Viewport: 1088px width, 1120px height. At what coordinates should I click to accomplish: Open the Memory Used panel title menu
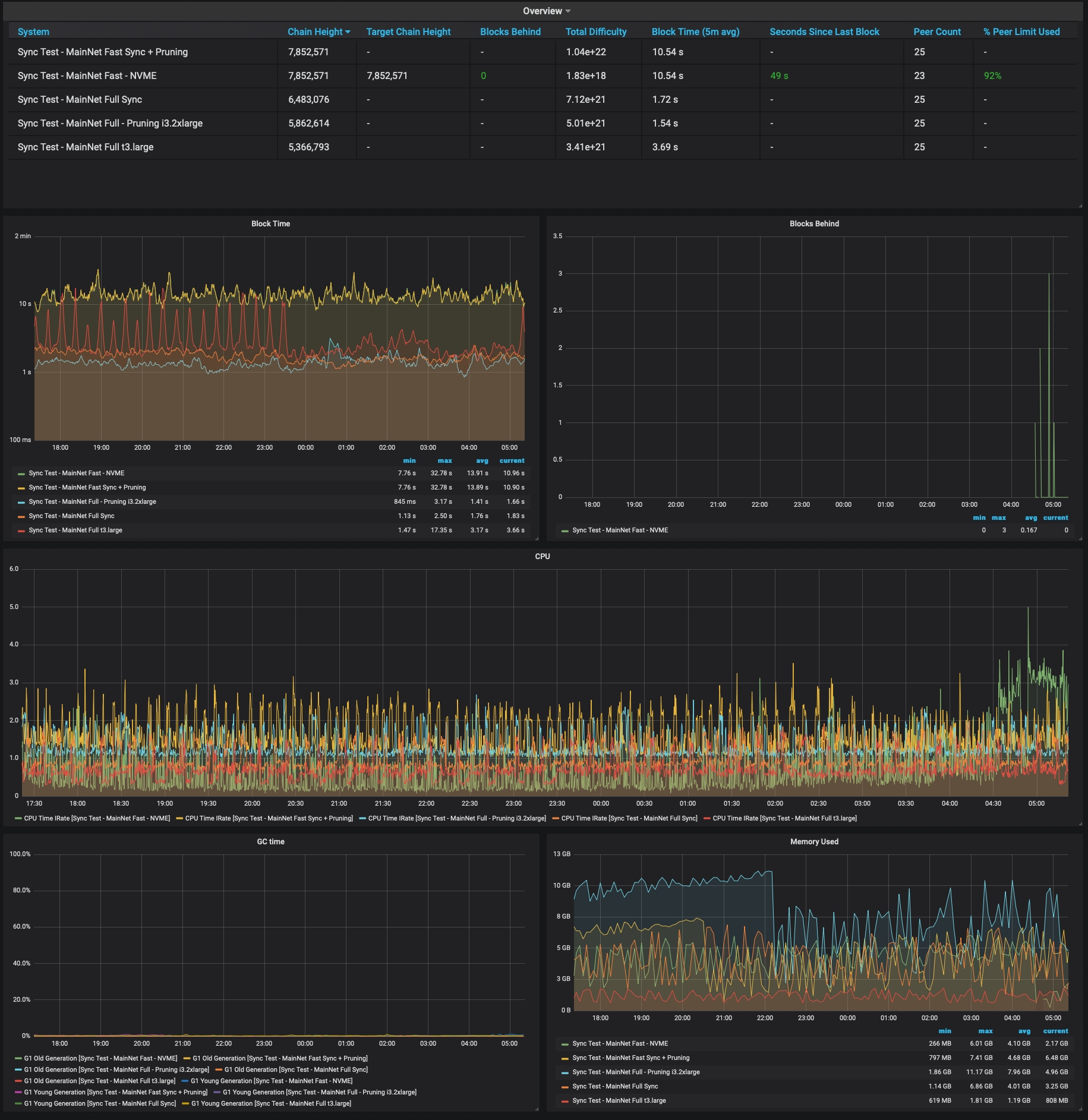813,842
